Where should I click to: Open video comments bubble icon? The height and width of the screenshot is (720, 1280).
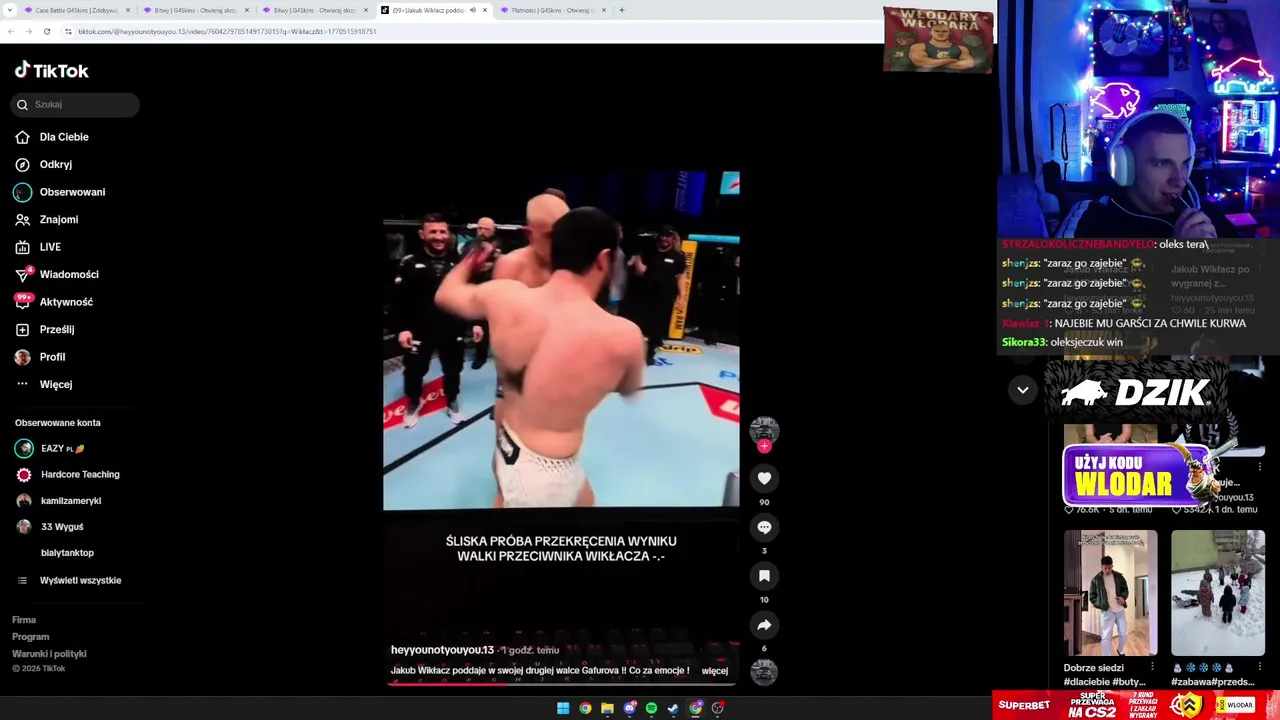[764, 527]
